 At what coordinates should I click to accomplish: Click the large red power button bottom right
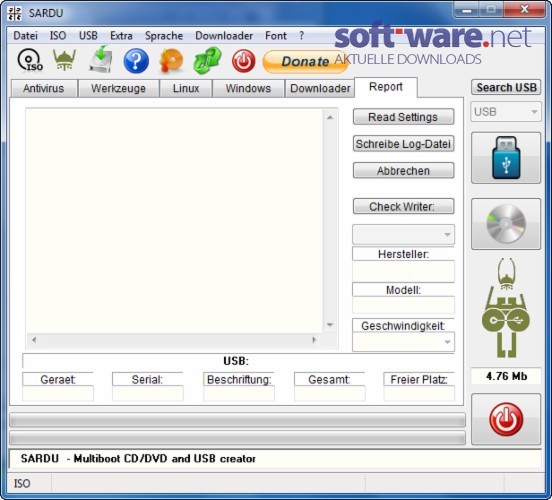point(506,419)
